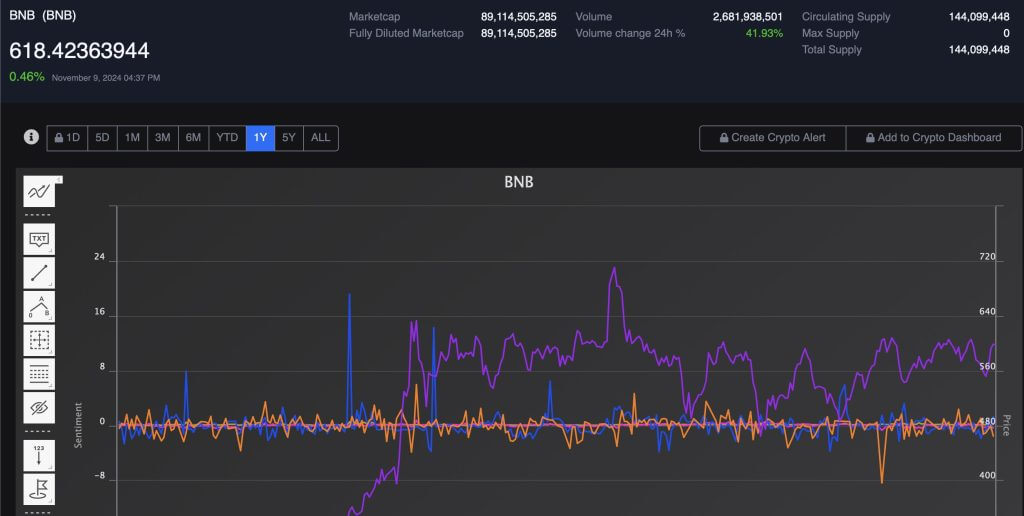Click the 0.46% change value
Screen dimensions: 1024x516
click(x=27, y=76)
